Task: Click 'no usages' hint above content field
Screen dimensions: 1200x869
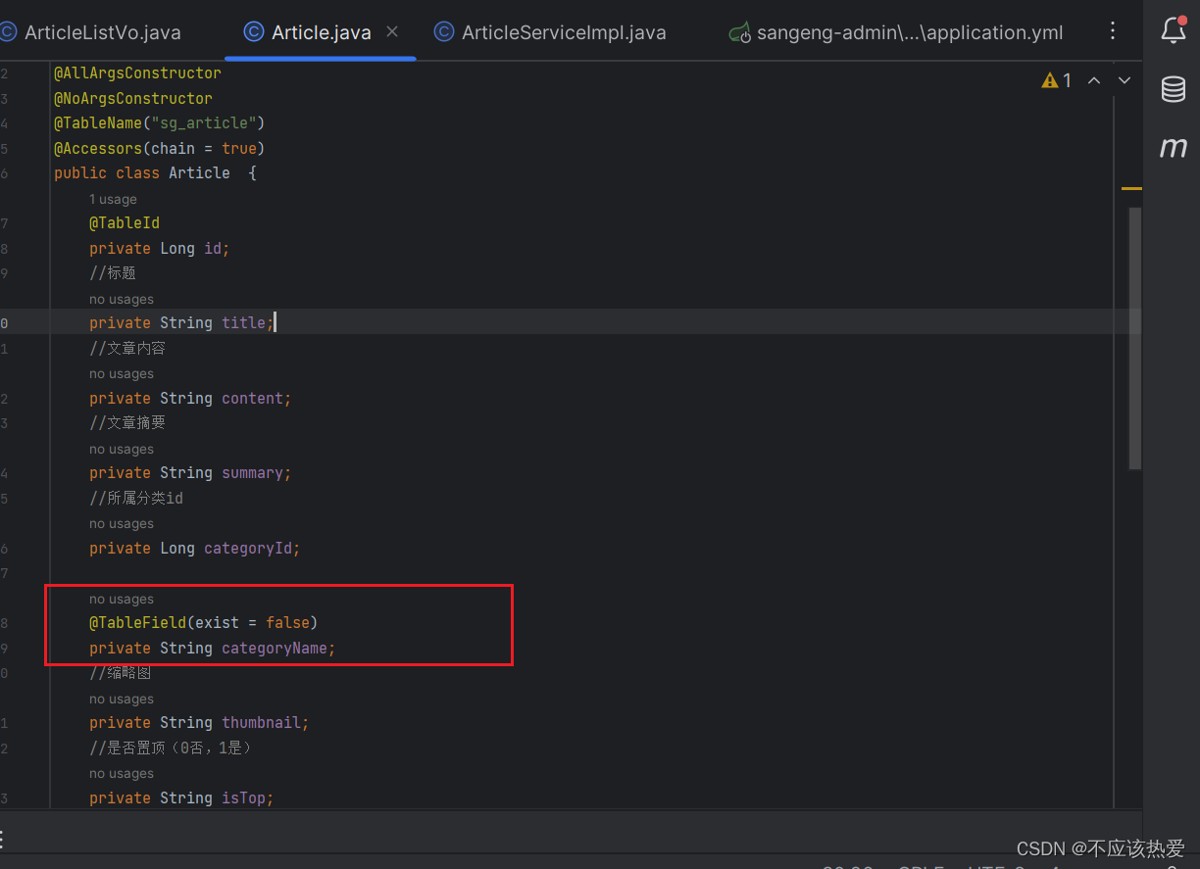Action: pyautogui.click(x=121, y=374)
